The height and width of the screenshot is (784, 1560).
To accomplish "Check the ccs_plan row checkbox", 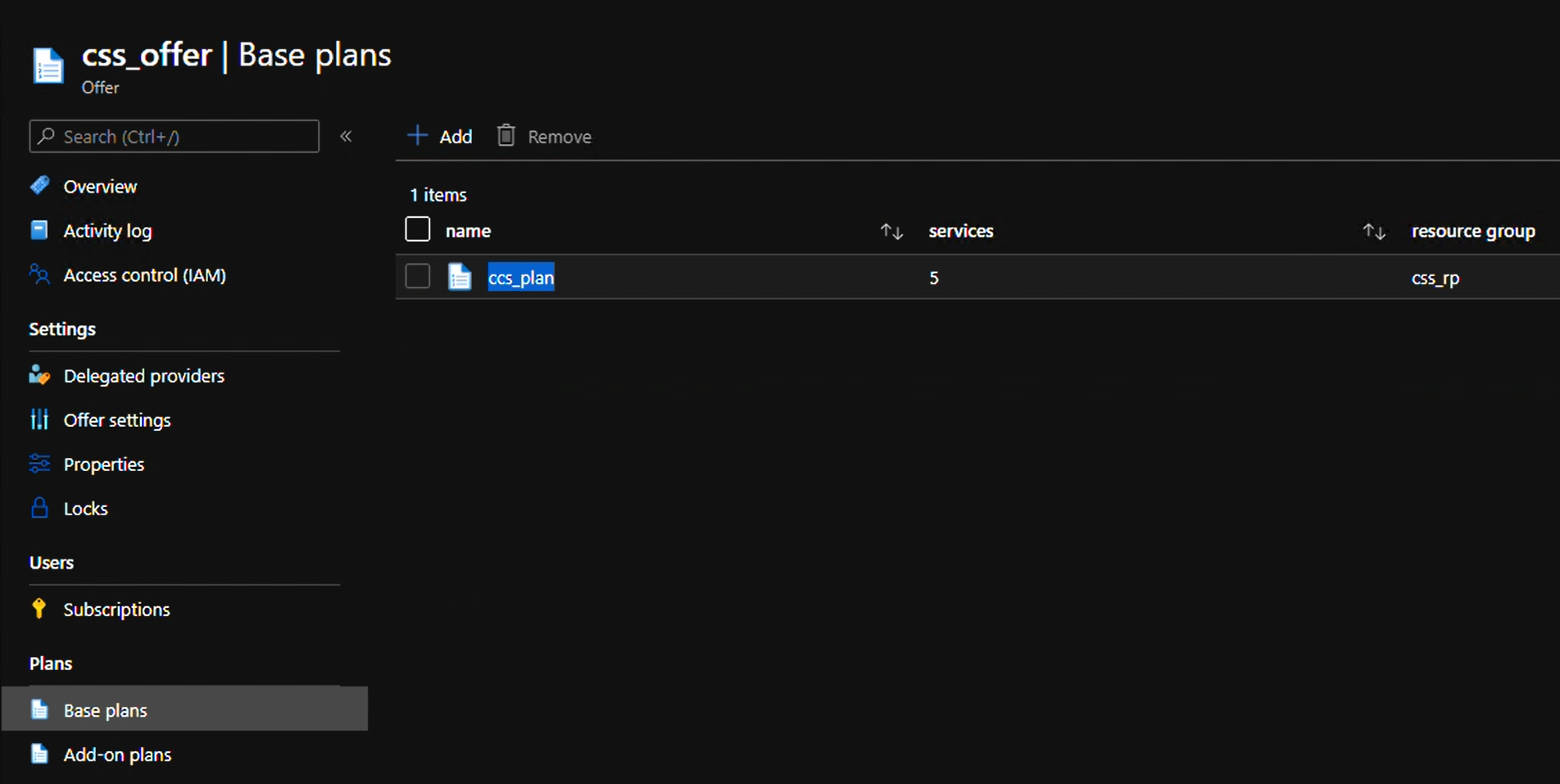I will click(417, 276).
